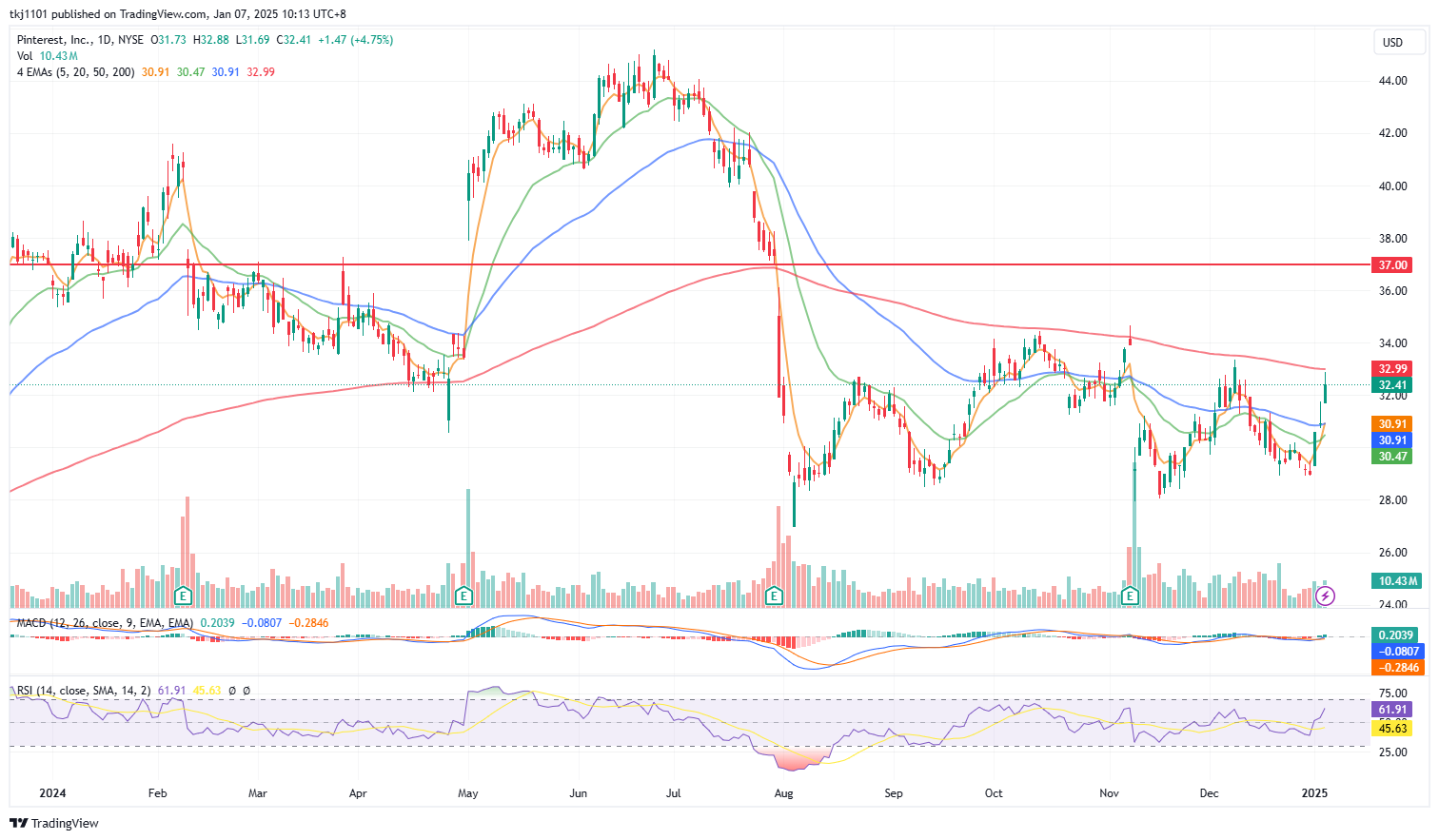Click the TradingView logo at bottom left
The width and height of the screenshot is (1439, 840).
click(54, 823)
